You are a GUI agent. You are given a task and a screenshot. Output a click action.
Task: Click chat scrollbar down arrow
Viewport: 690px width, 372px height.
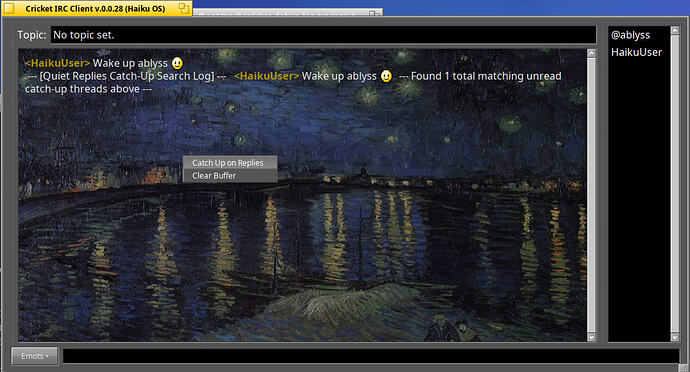(591, 337)
